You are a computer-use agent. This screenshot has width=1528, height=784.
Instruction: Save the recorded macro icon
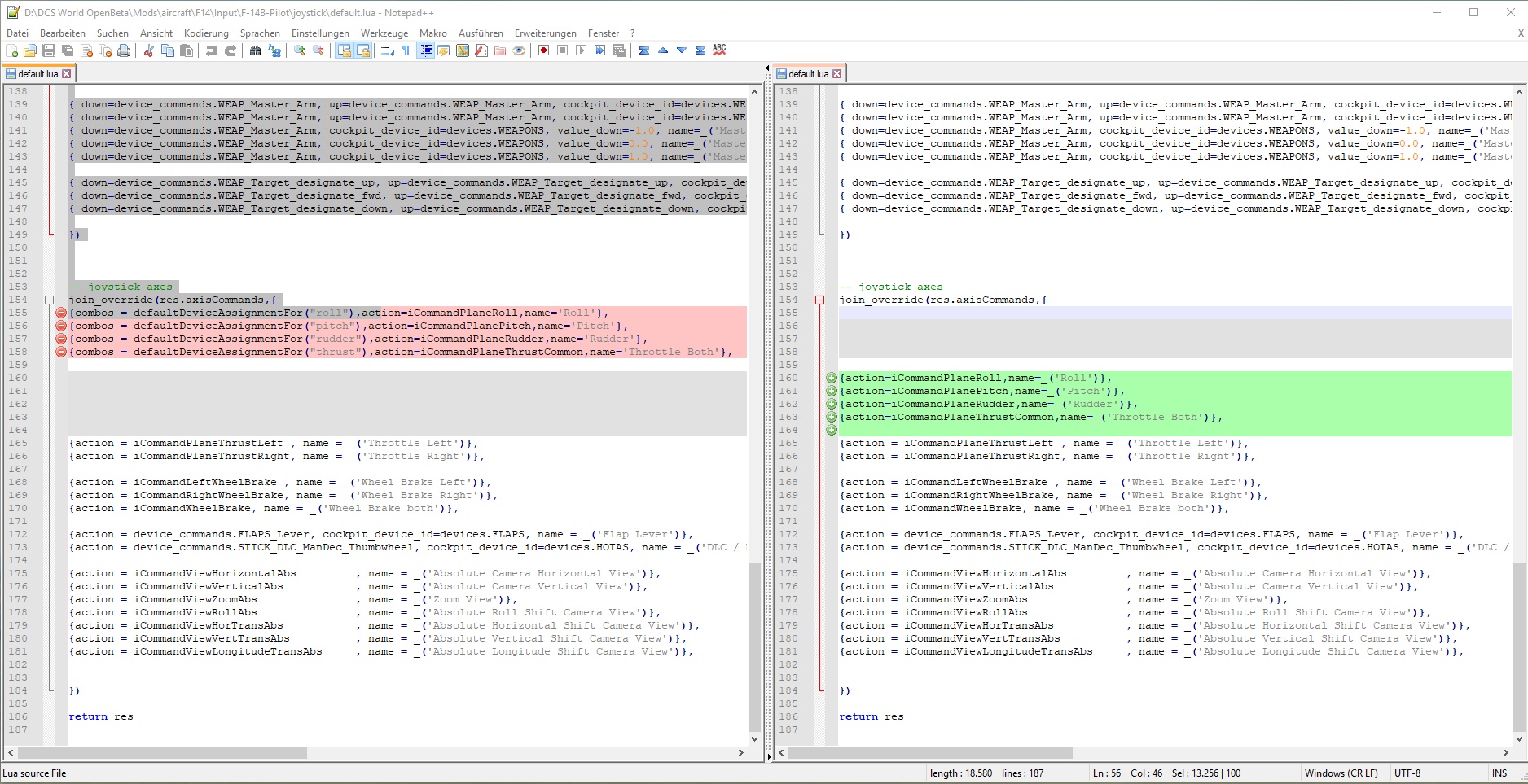click(619, 50)
